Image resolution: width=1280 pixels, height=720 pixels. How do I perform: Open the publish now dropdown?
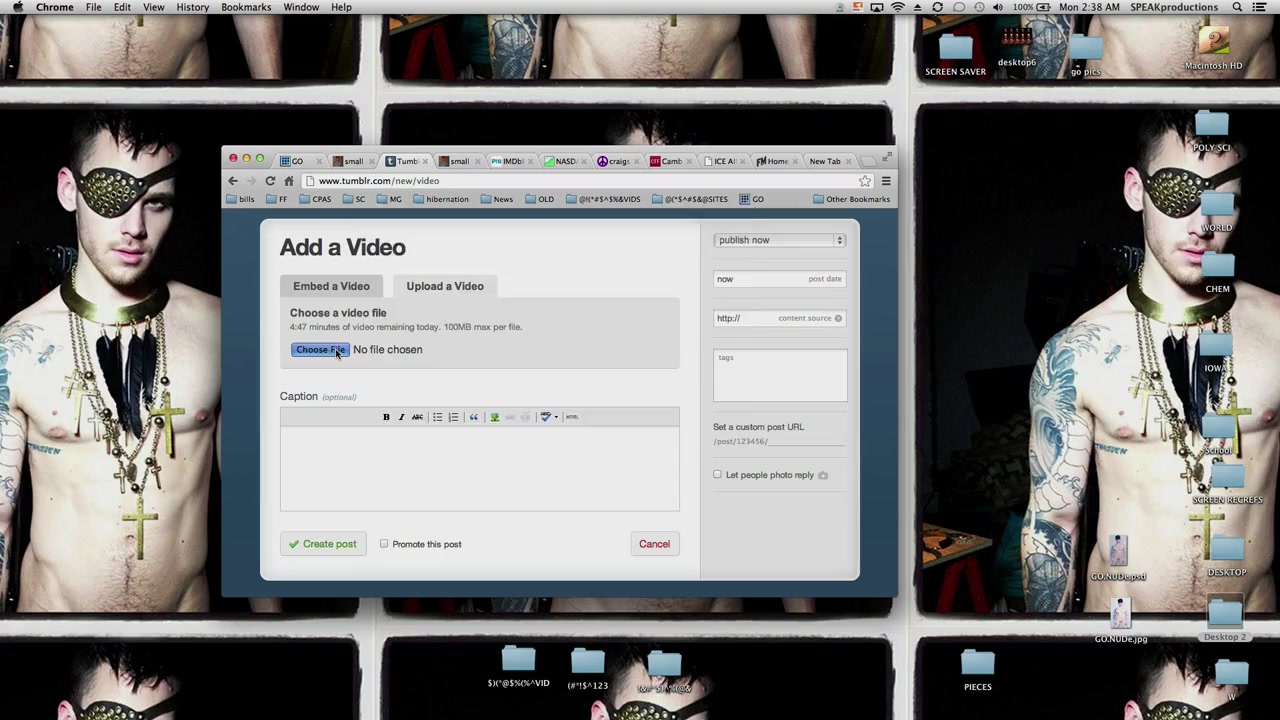point(779,240)
